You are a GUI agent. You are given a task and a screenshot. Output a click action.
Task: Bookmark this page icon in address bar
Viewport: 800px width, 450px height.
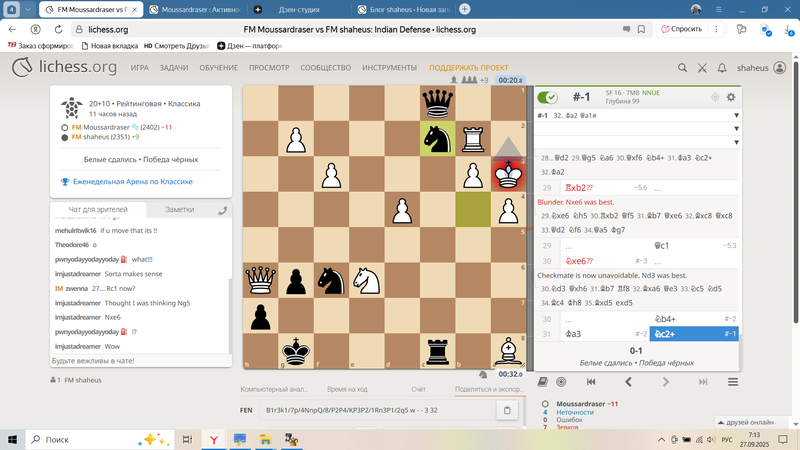coord(641,30)
